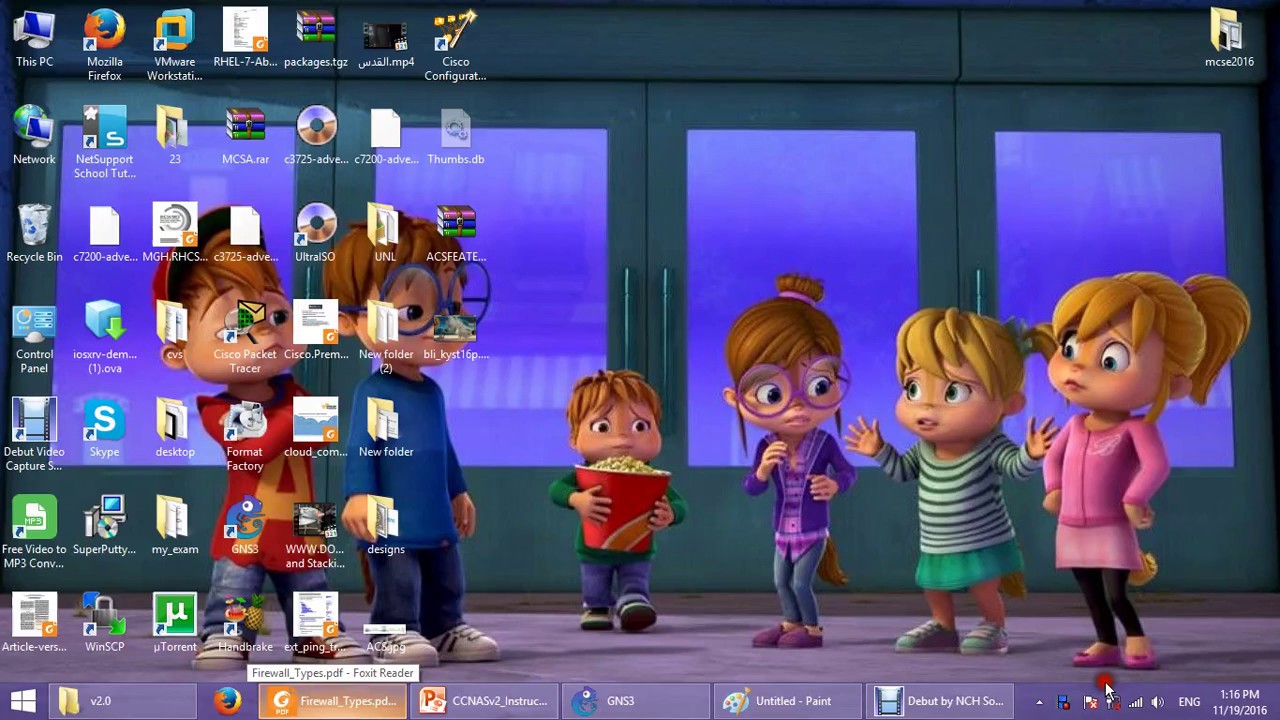This screenshot has width=1280, height=720.
Task: Select the folder named desktop
Action: (x=174, y=429)
